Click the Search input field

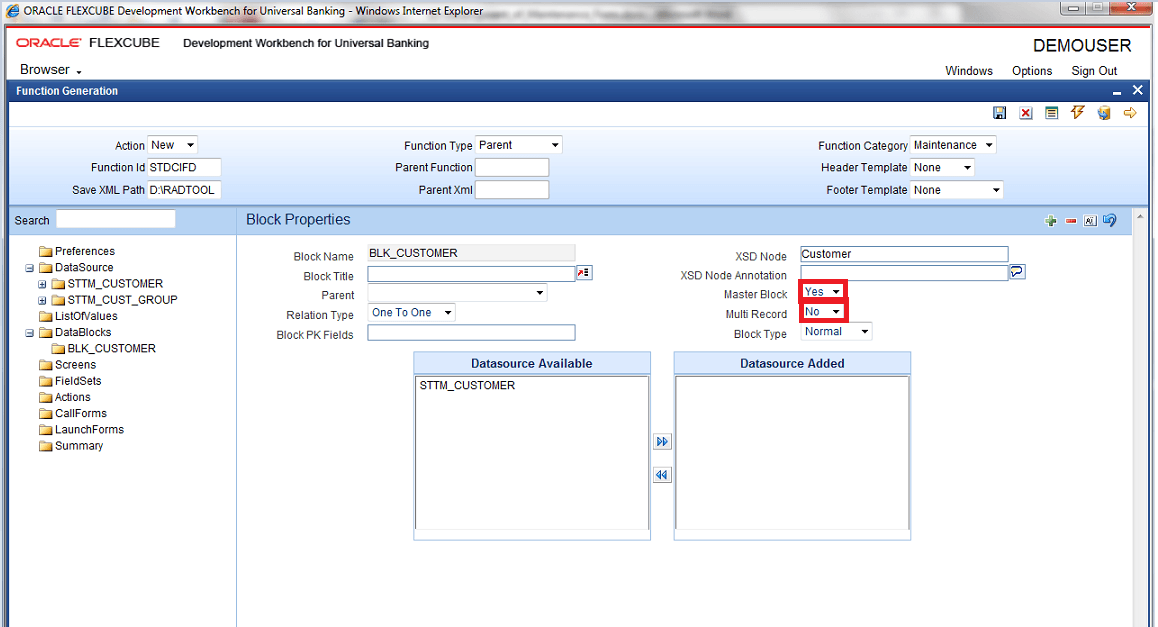coord(116,219)
